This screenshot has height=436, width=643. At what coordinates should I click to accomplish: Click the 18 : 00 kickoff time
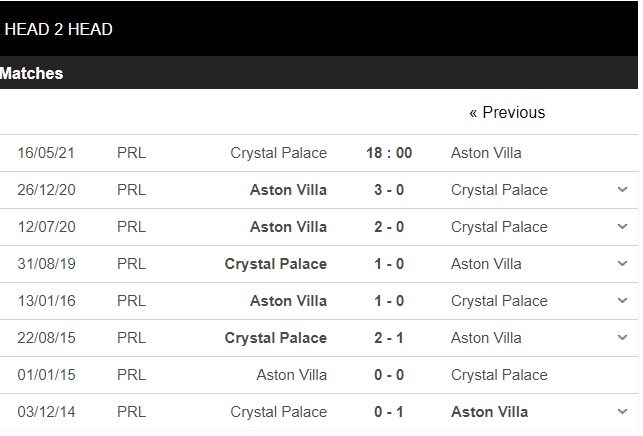[x=389, y=153]
